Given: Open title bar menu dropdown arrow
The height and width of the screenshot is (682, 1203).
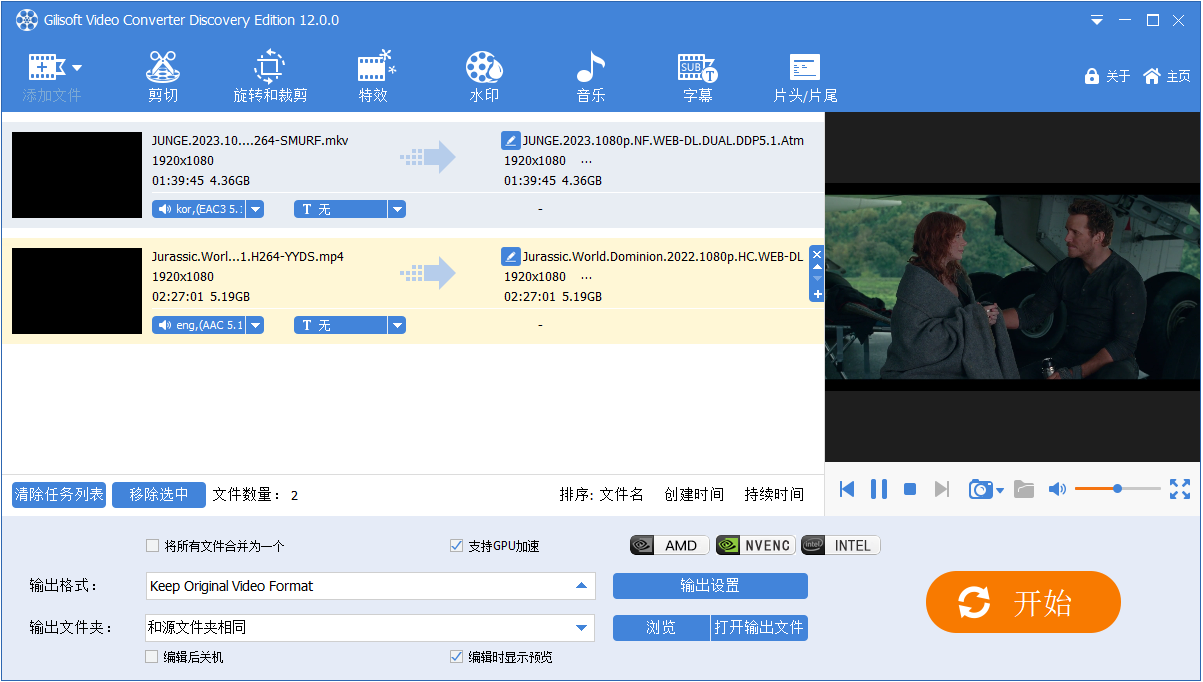Looking at the screenshot, I should pos(1097,20).
